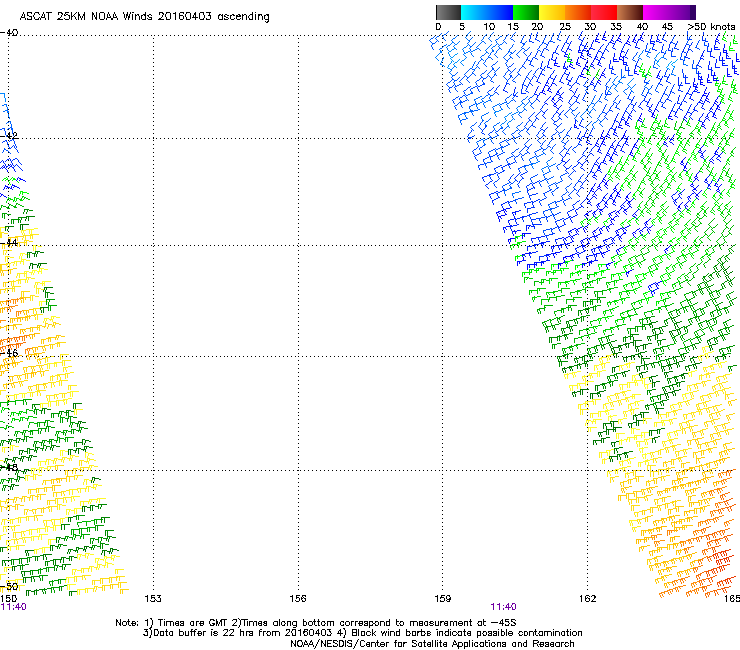Viewport: 740px width, 650px height.
Task: Click the 11:40 time label below longitude 150
Action: coord(13,607)
